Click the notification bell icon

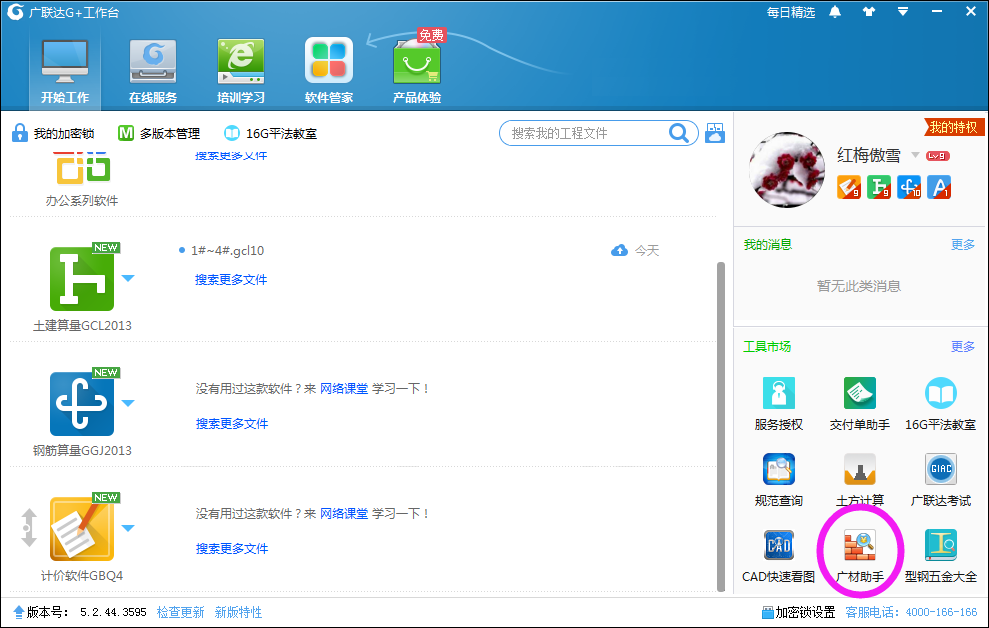pyautogui.click(x=834, y=12)
